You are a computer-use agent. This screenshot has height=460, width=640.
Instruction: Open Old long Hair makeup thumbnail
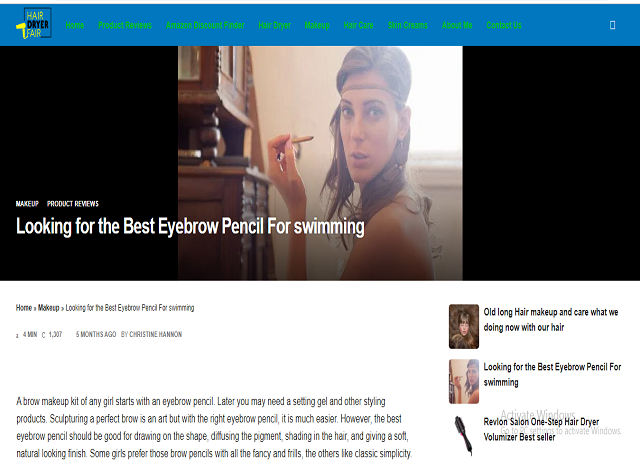click(464, 327)
